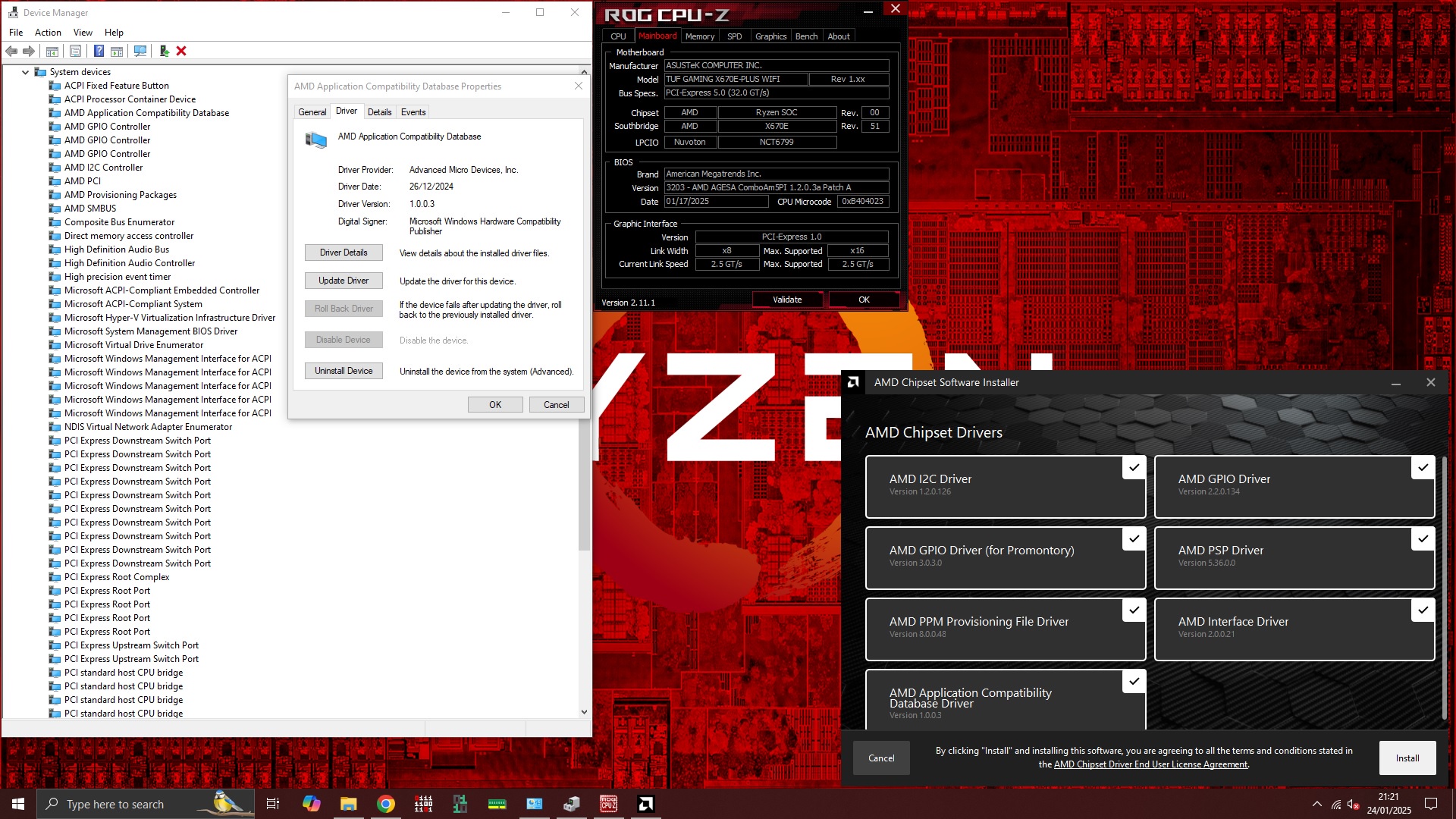Click the AMD installer taskbar icon

646,804
